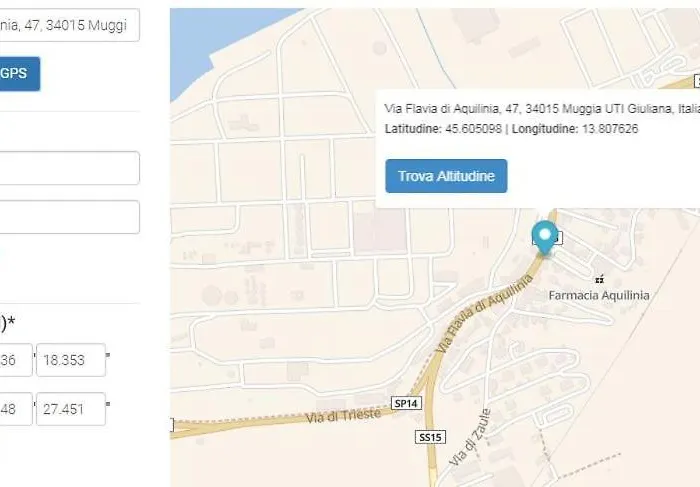This screenshot has height=487, width=700.
Task: Click the minutes field showing 36
Action: [x=16, y=360]
